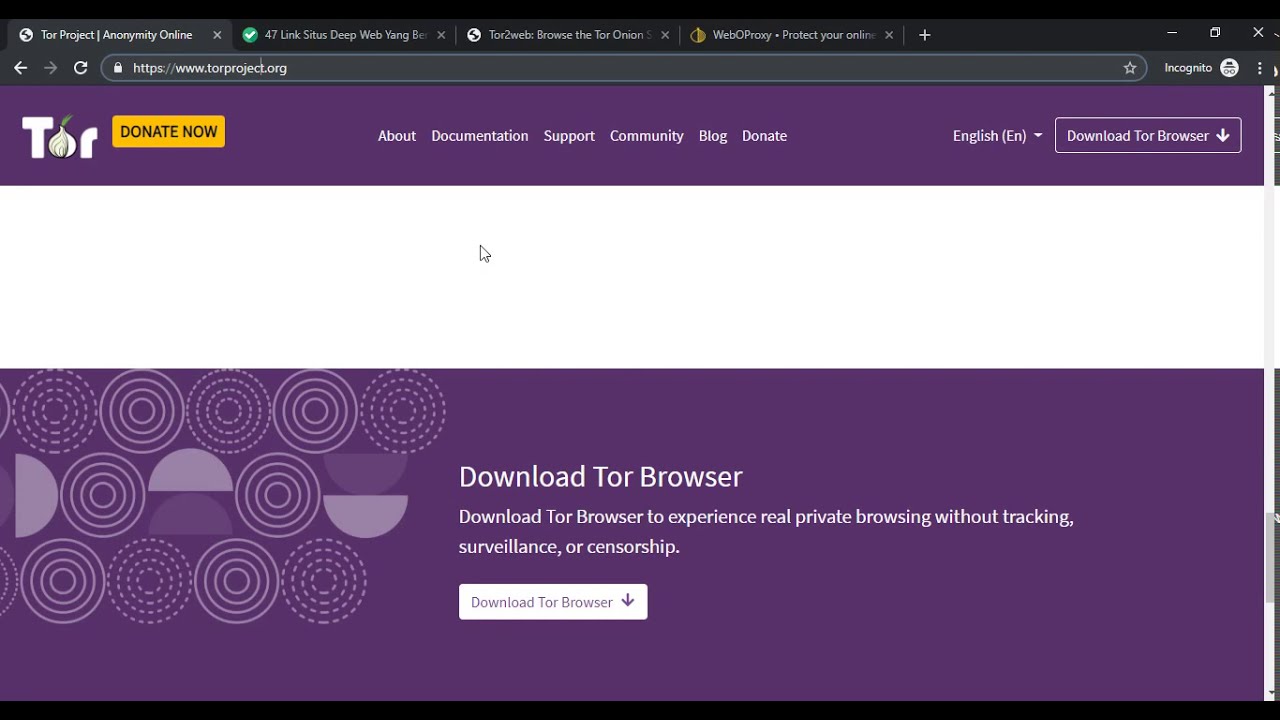Image resolution: width=1280 pixels, height=720 pixels.
Task: Reload the Tor Project page
Action: point(81,68)
